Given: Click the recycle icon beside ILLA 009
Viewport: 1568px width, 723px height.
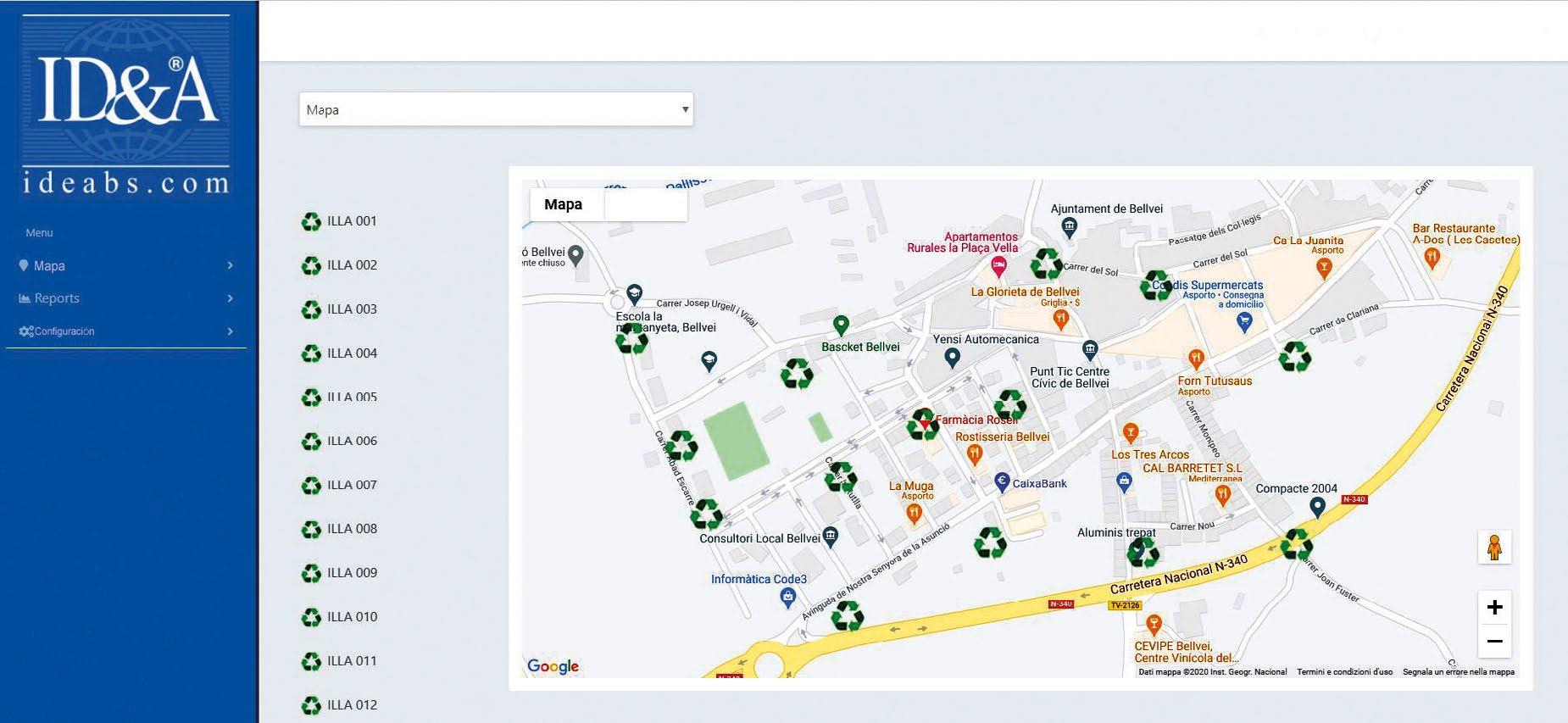Looking at the screenshot, I should point(311,574).
